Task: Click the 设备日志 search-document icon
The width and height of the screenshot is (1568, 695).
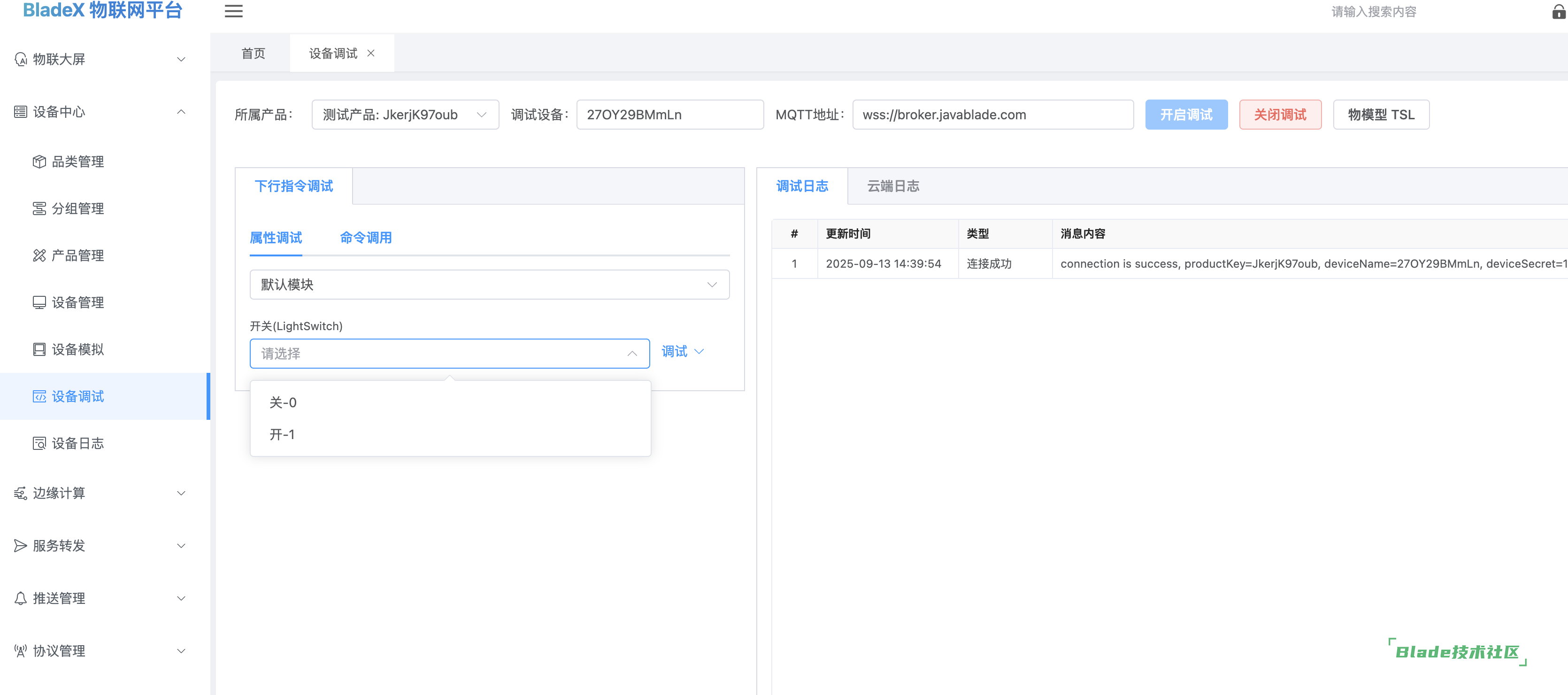Action: coord(39,443)
